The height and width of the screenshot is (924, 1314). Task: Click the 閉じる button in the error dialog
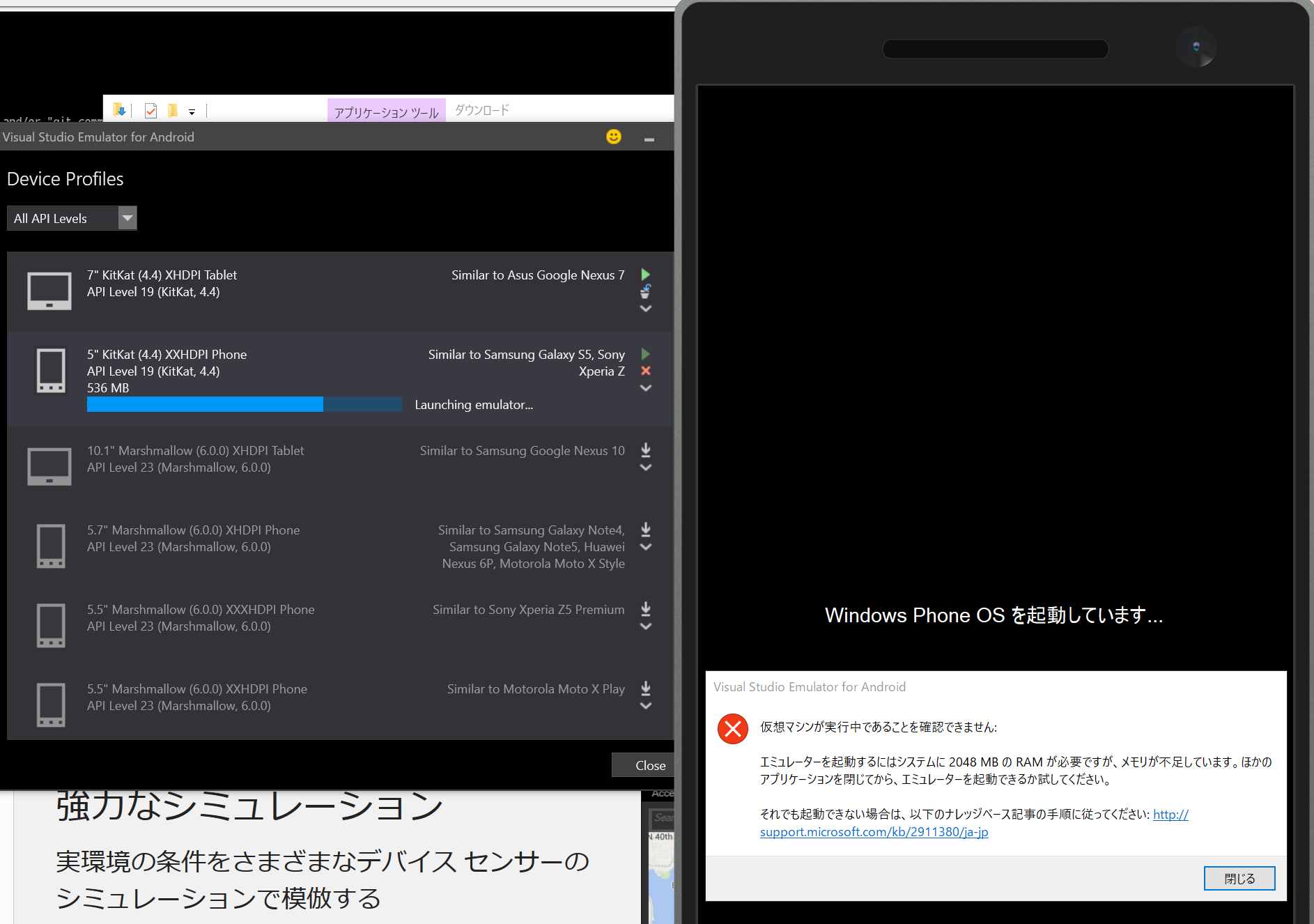[x=1239, y=879]
